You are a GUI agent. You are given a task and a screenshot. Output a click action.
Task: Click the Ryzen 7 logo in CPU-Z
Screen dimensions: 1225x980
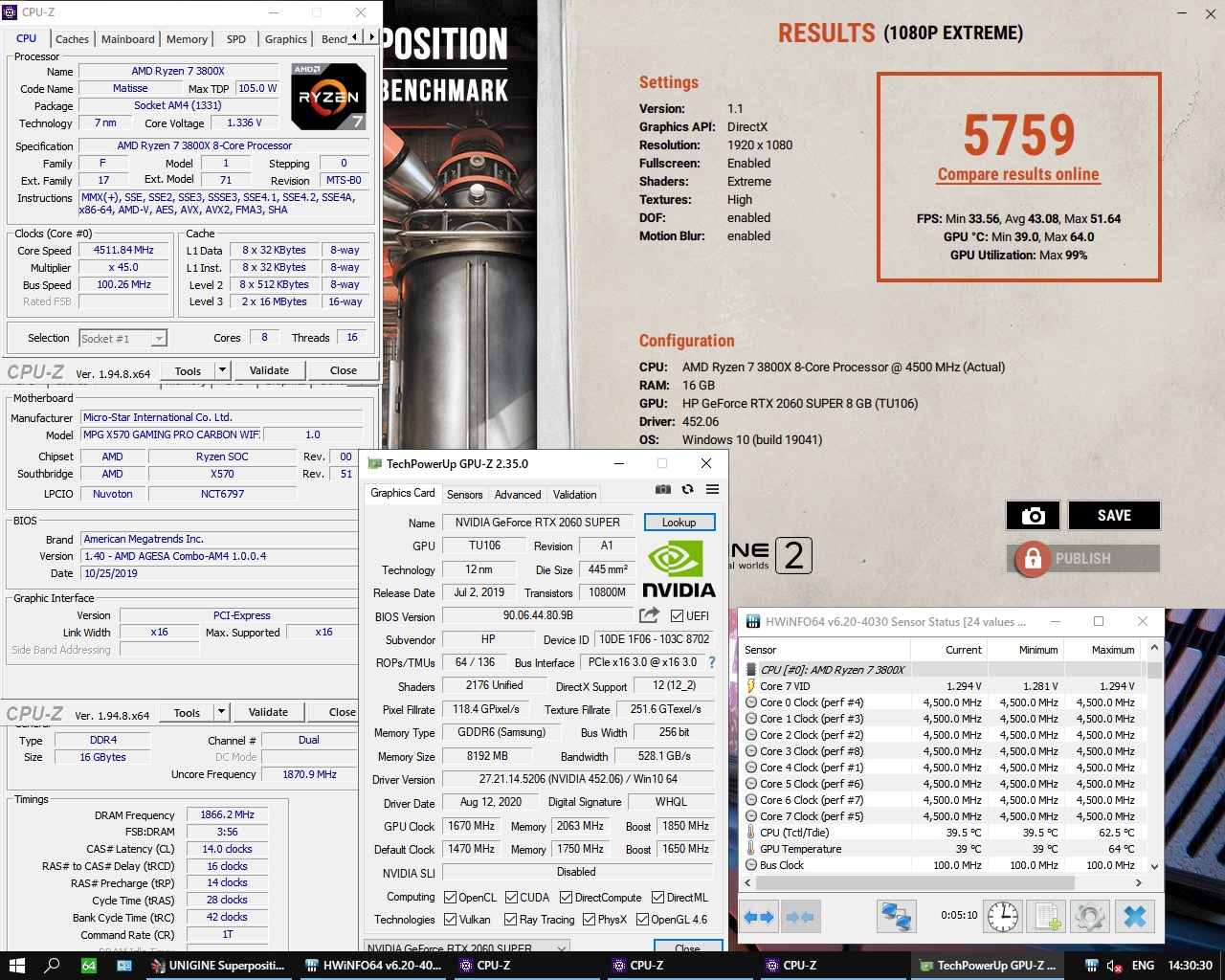click(328, 97)
